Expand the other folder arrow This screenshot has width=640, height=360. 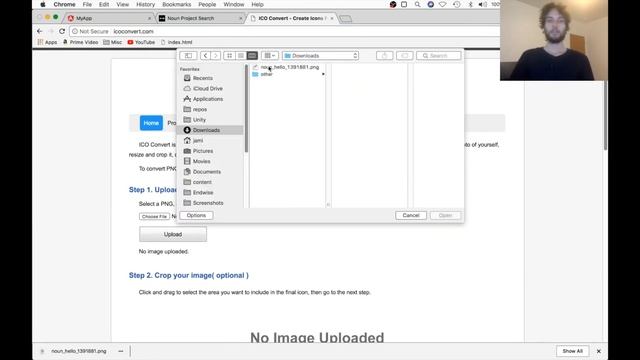pyautogui.click(x=323, y=74)
